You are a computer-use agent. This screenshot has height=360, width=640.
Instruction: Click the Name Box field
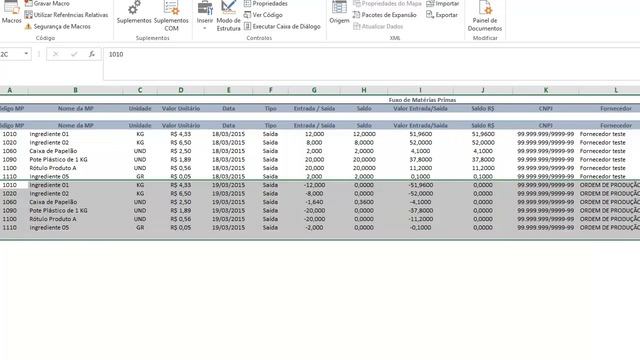(11, 54)
